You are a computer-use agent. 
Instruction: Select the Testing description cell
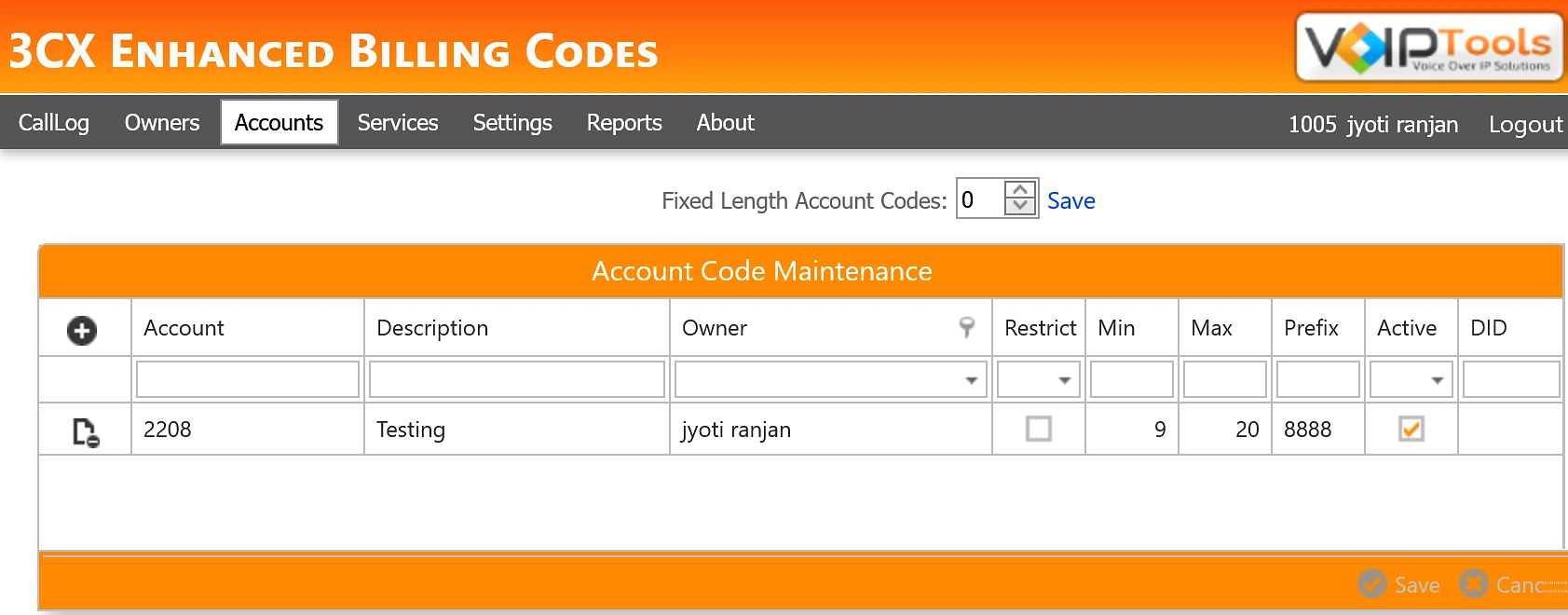[x=517, y=430]
